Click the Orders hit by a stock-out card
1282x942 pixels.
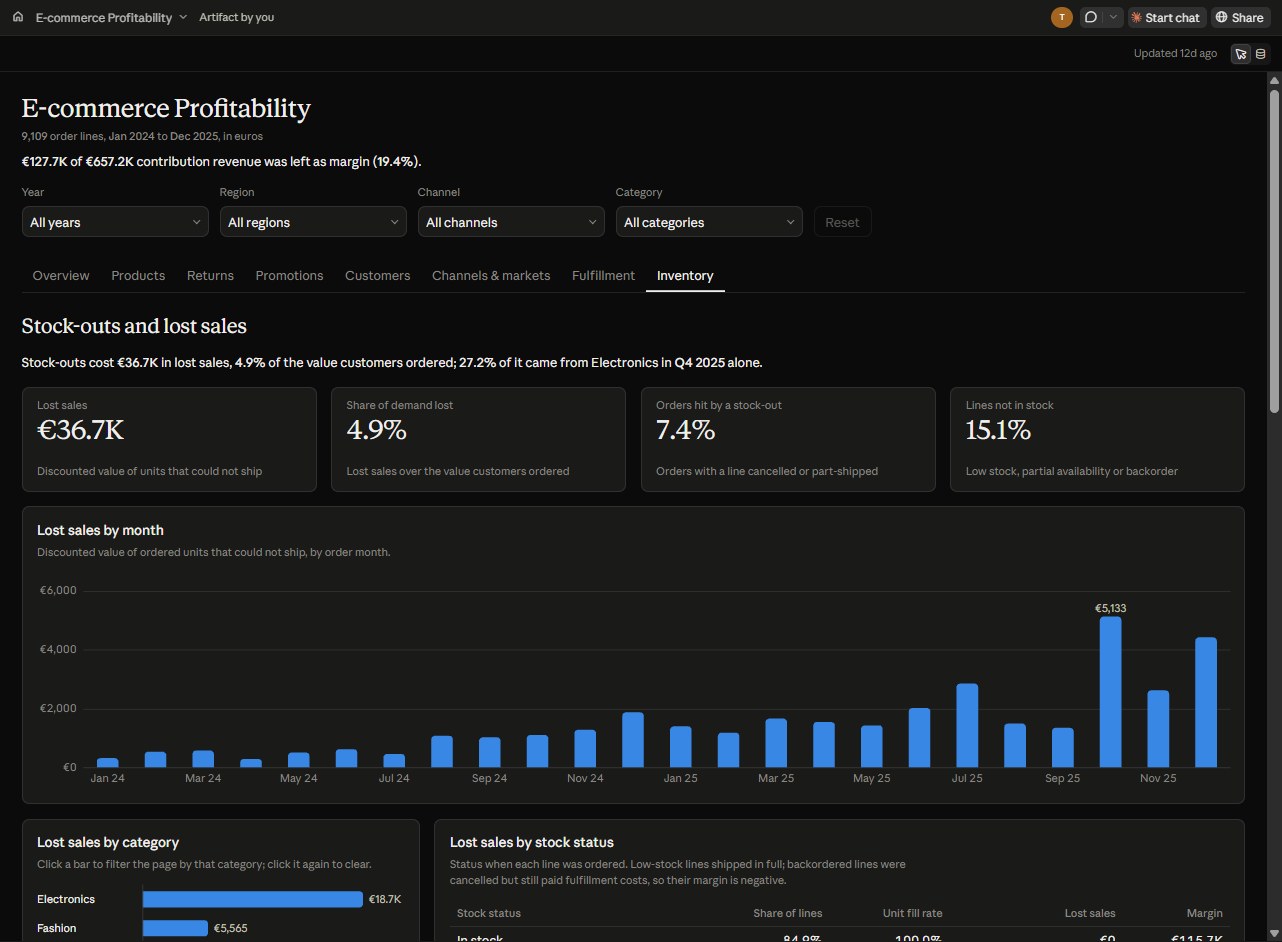click(x=788, y=440)
